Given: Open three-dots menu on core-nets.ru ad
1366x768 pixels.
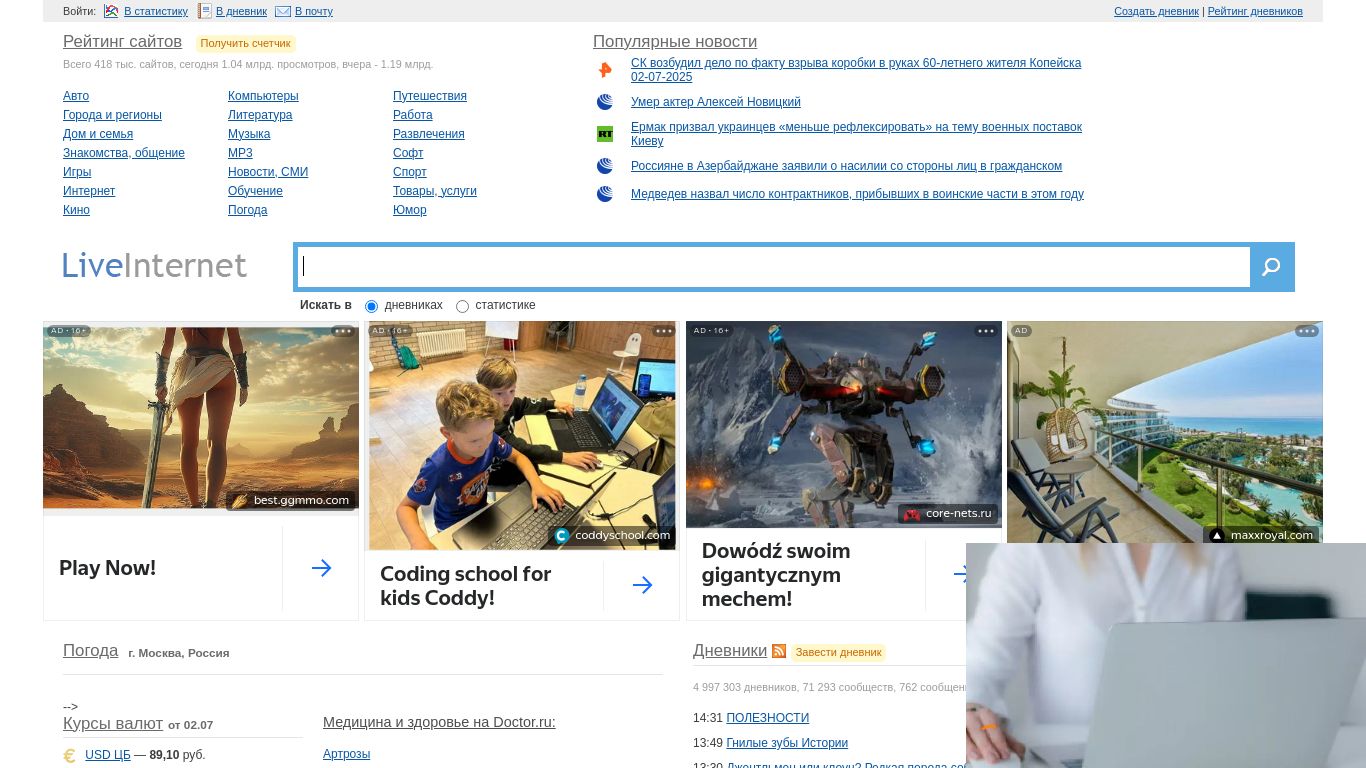Looking at the screenshot, I should pos(986,331).
